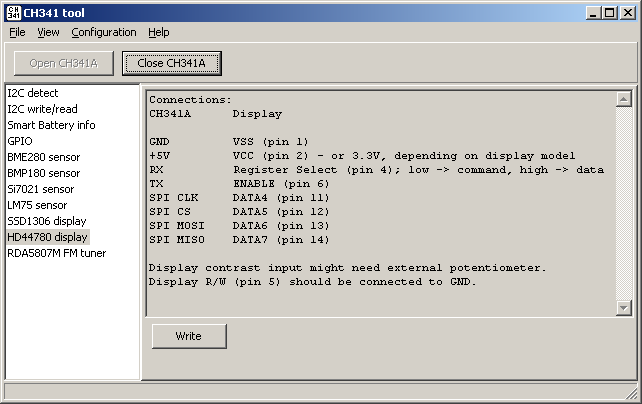Click the Write button
The image size is (642, 404).
[189, 336]
